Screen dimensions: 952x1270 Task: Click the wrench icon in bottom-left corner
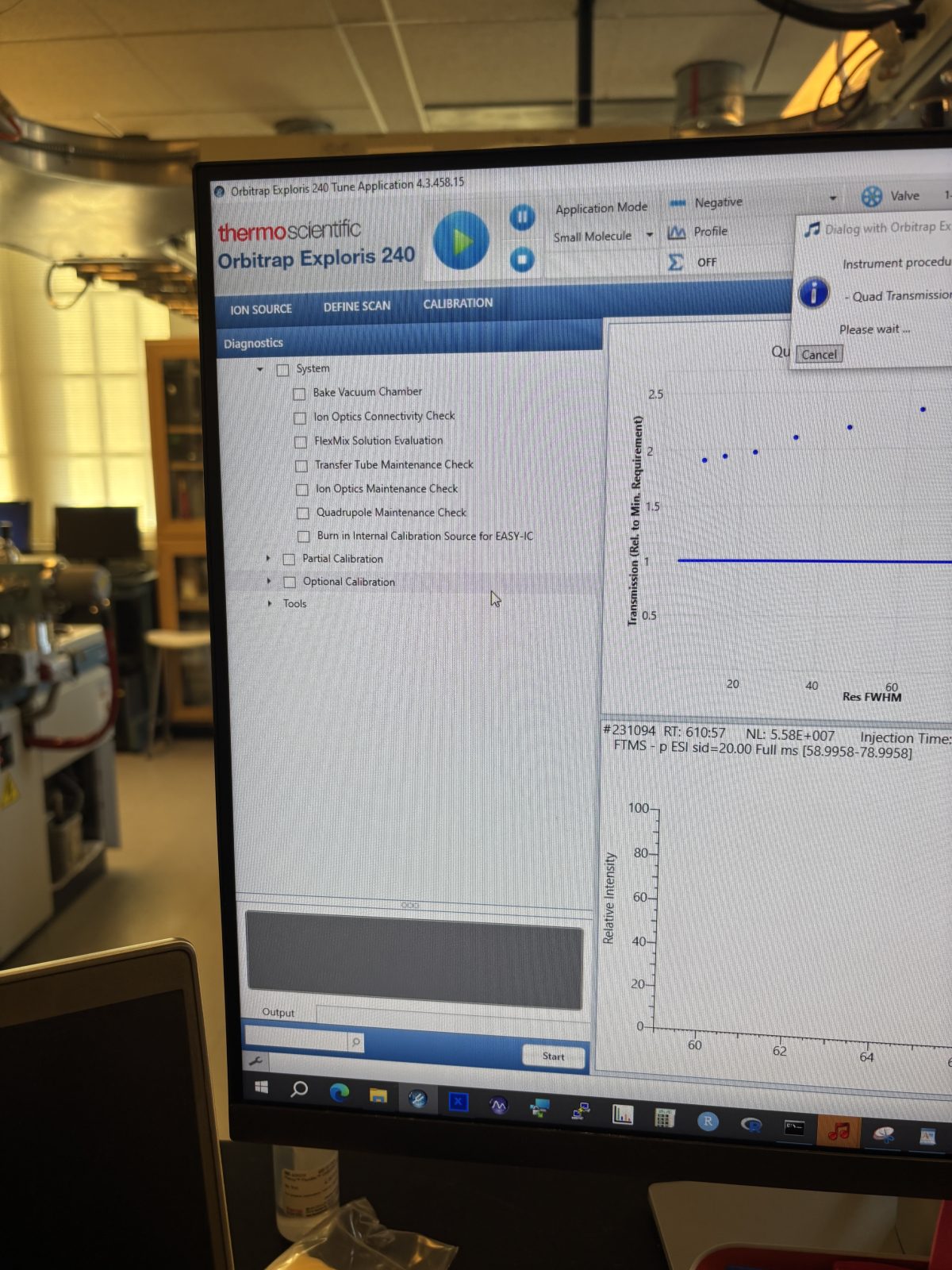click(255, 1060)
